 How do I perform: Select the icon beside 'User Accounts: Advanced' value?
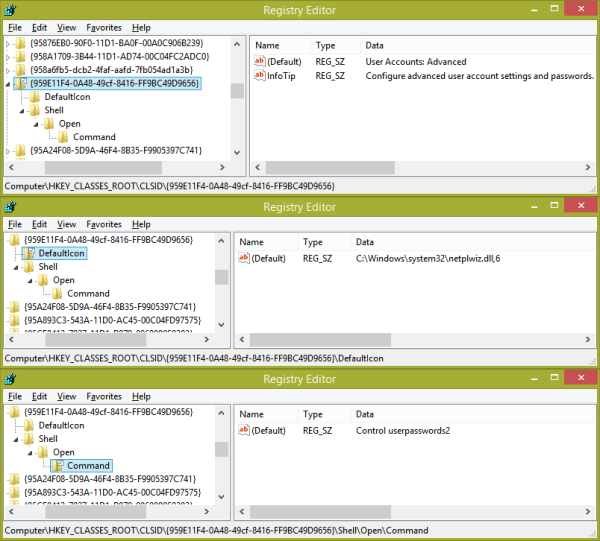259,62
